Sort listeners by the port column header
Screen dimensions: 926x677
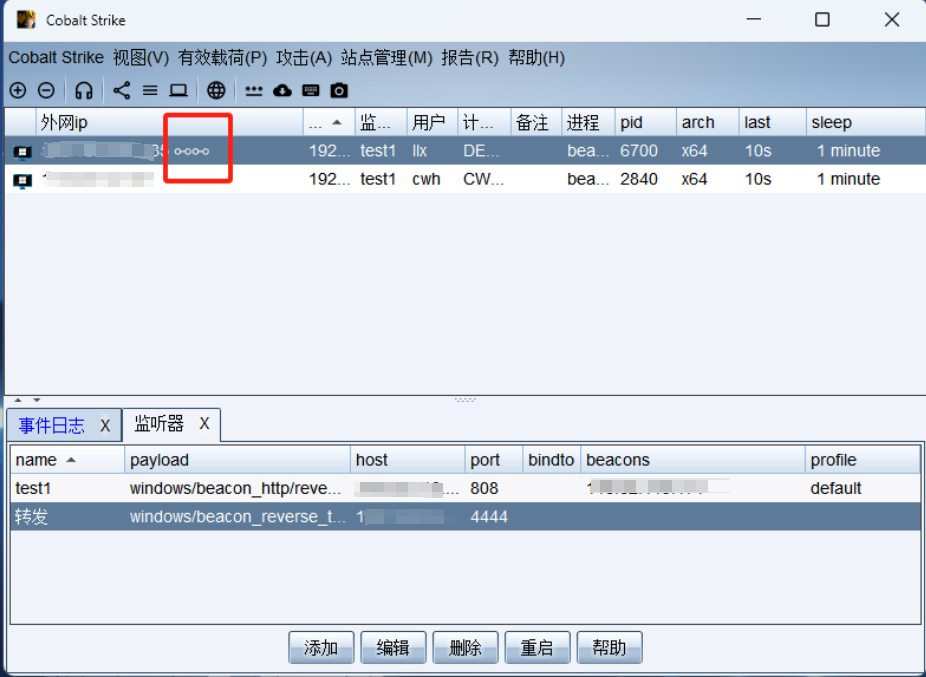(494, 460)
